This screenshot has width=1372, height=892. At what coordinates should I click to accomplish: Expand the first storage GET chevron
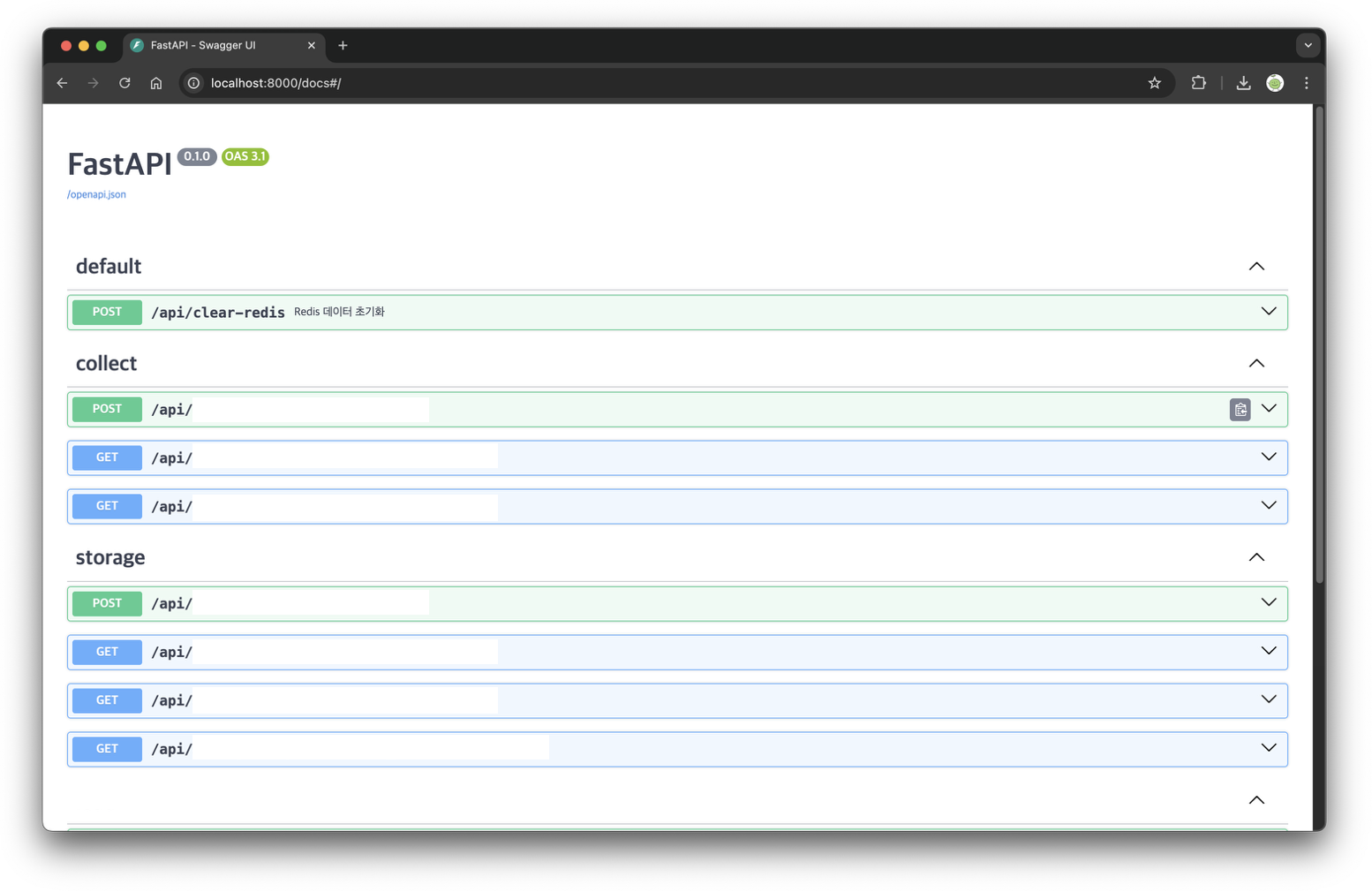[1268, 652]
